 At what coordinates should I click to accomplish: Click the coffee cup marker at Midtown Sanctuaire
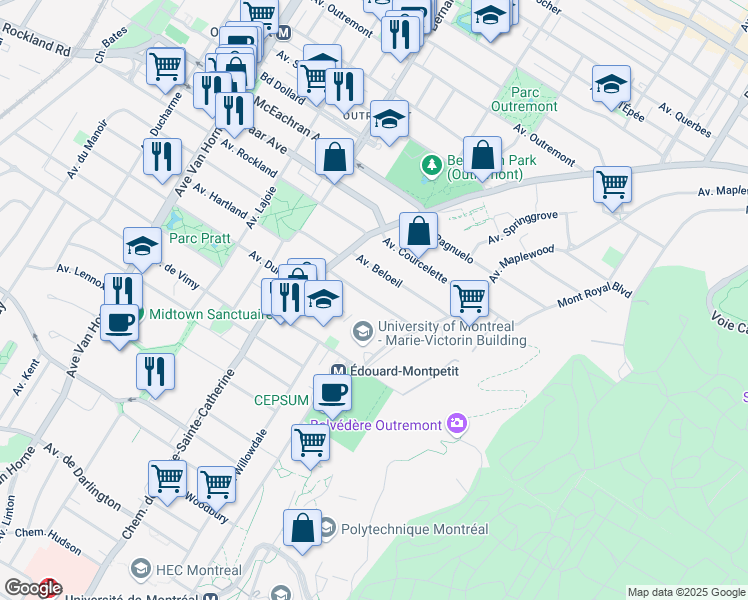[120, 323]
